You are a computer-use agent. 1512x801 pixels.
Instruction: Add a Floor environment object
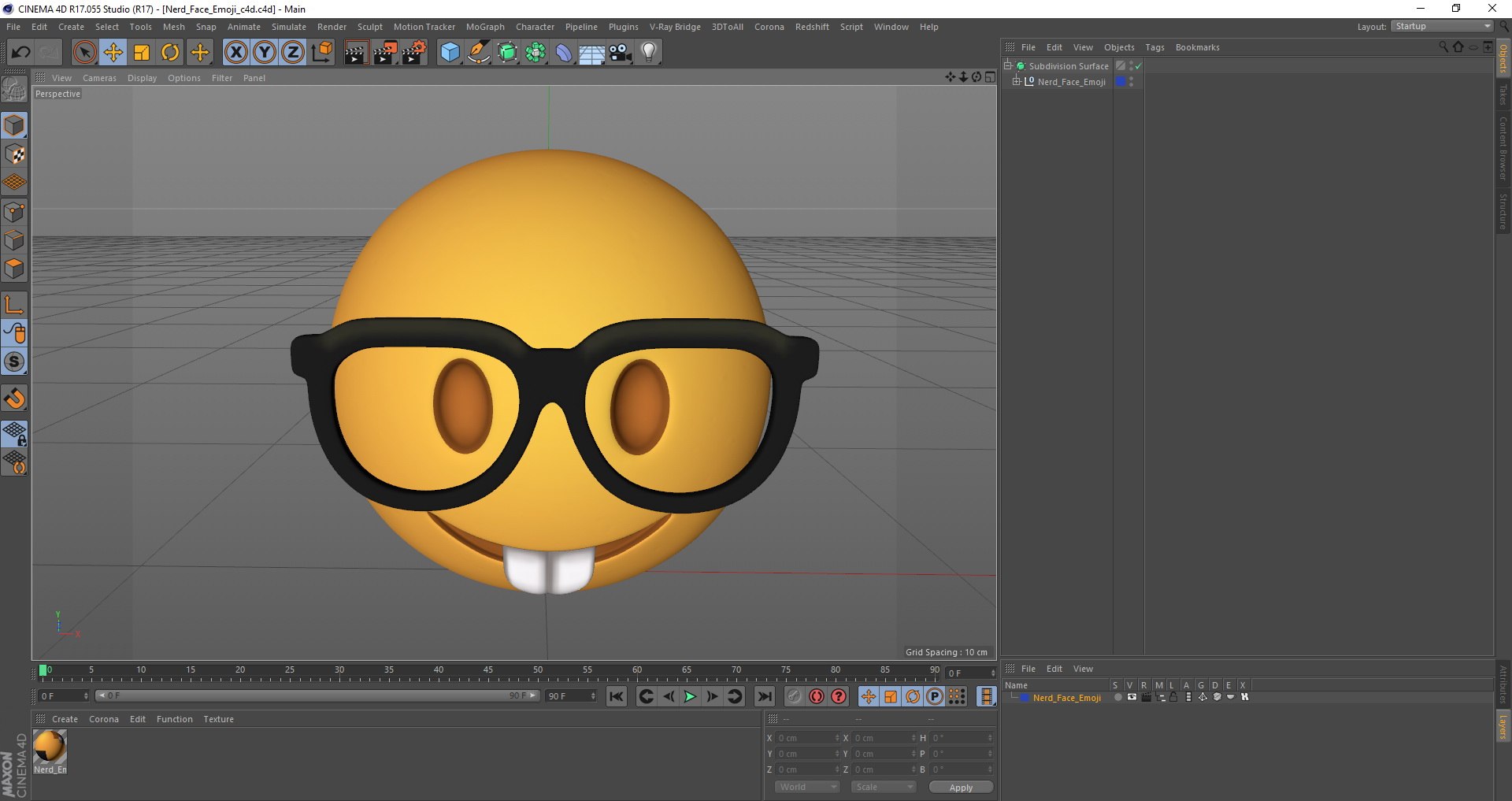coord(592,53)
